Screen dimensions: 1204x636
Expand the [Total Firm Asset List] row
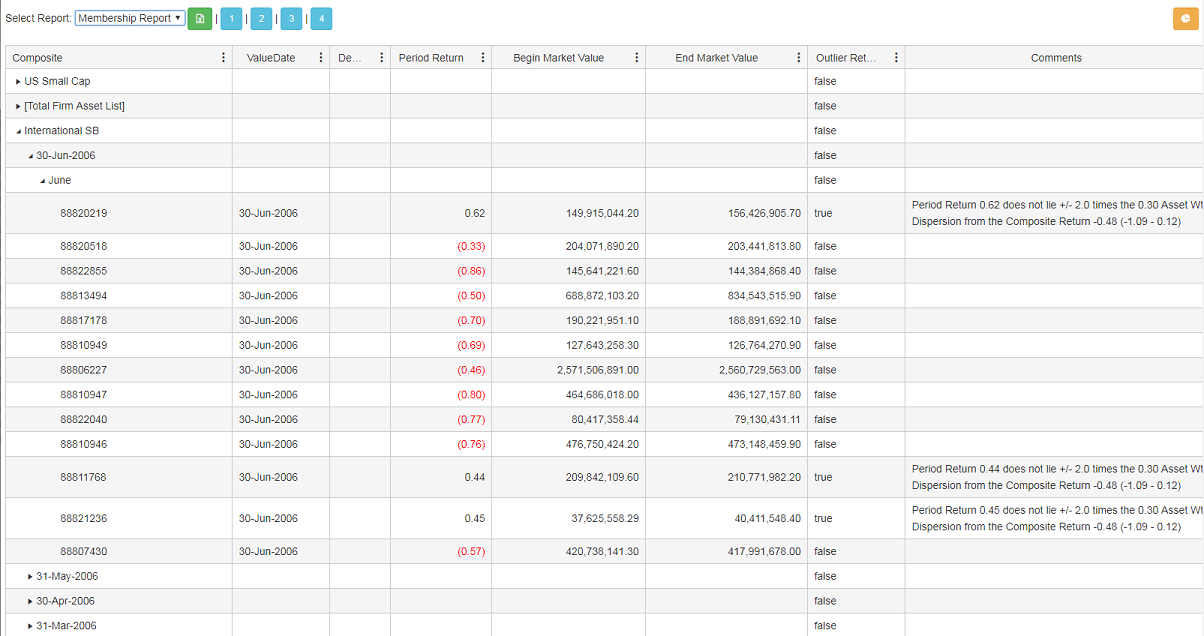click(18, 106)
